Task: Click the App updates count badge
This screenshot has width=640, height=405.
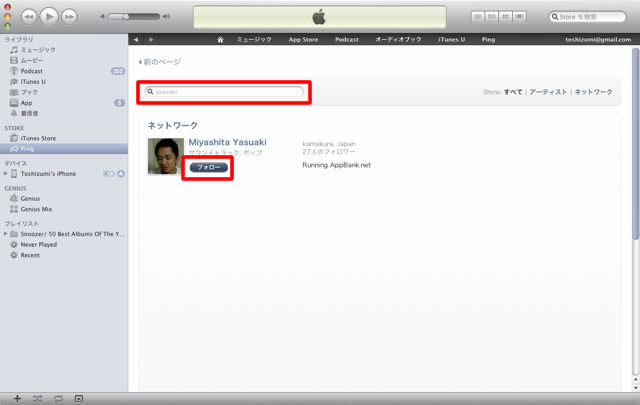Action: click(119, 103)
